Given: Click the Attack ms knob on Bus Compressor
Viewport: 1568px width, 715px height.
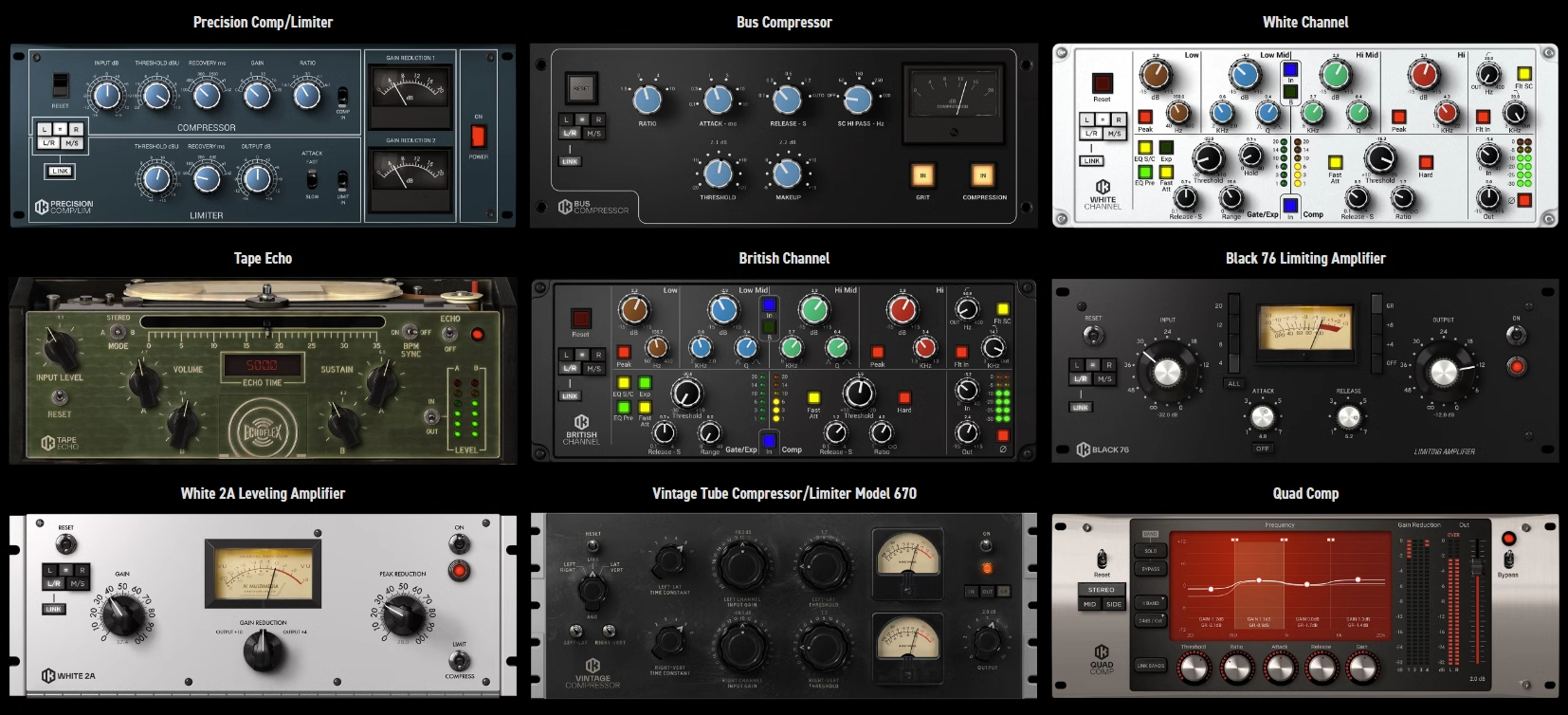Looking at the screenshot, I should [718, 99].
